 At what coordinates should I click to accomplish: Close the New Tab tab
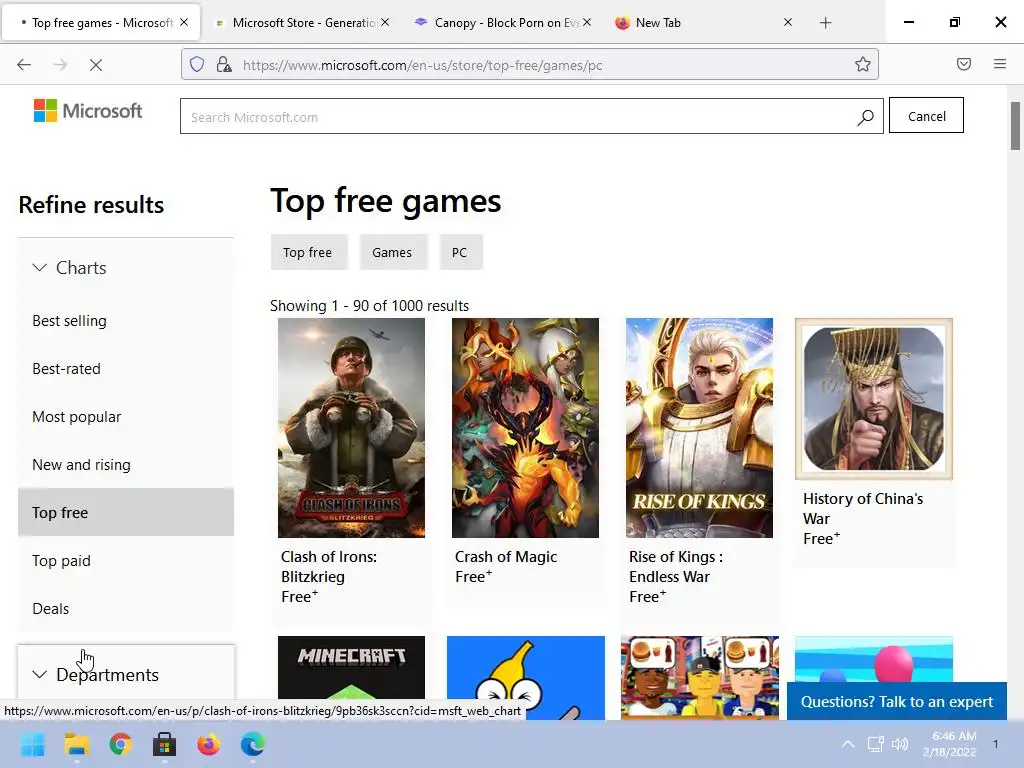pos(788,22)
